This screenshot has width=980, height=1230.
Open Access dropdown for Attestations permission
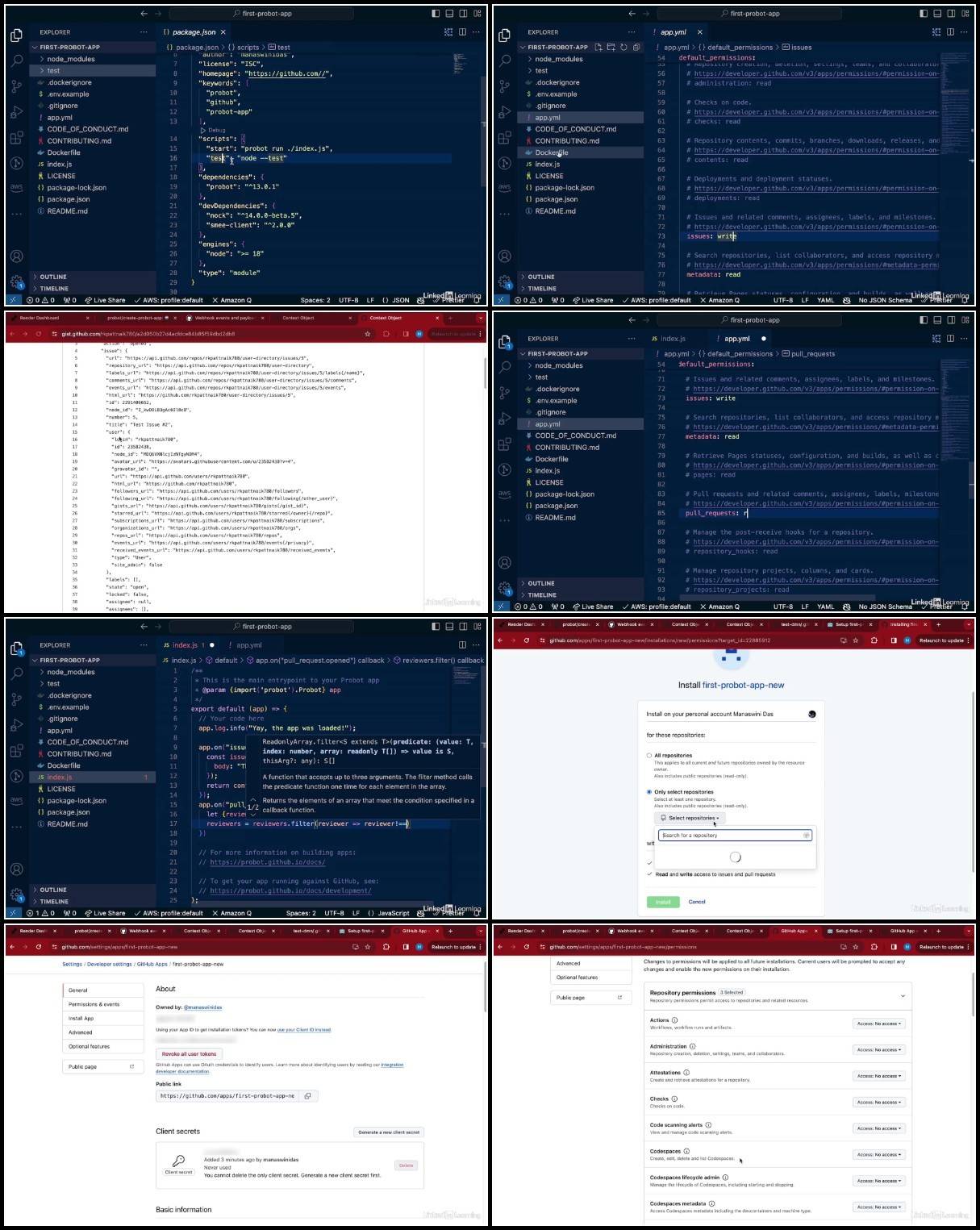click(879, 1076)
